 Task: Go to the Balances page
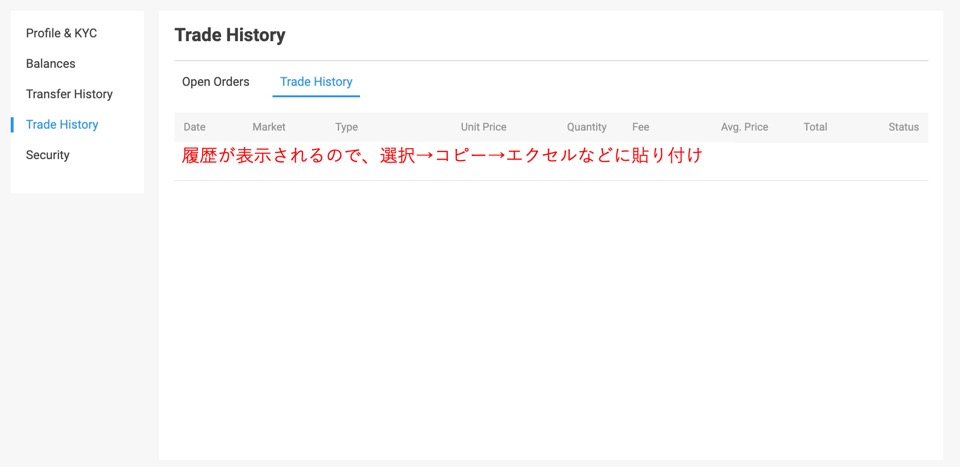coord(51,64)
